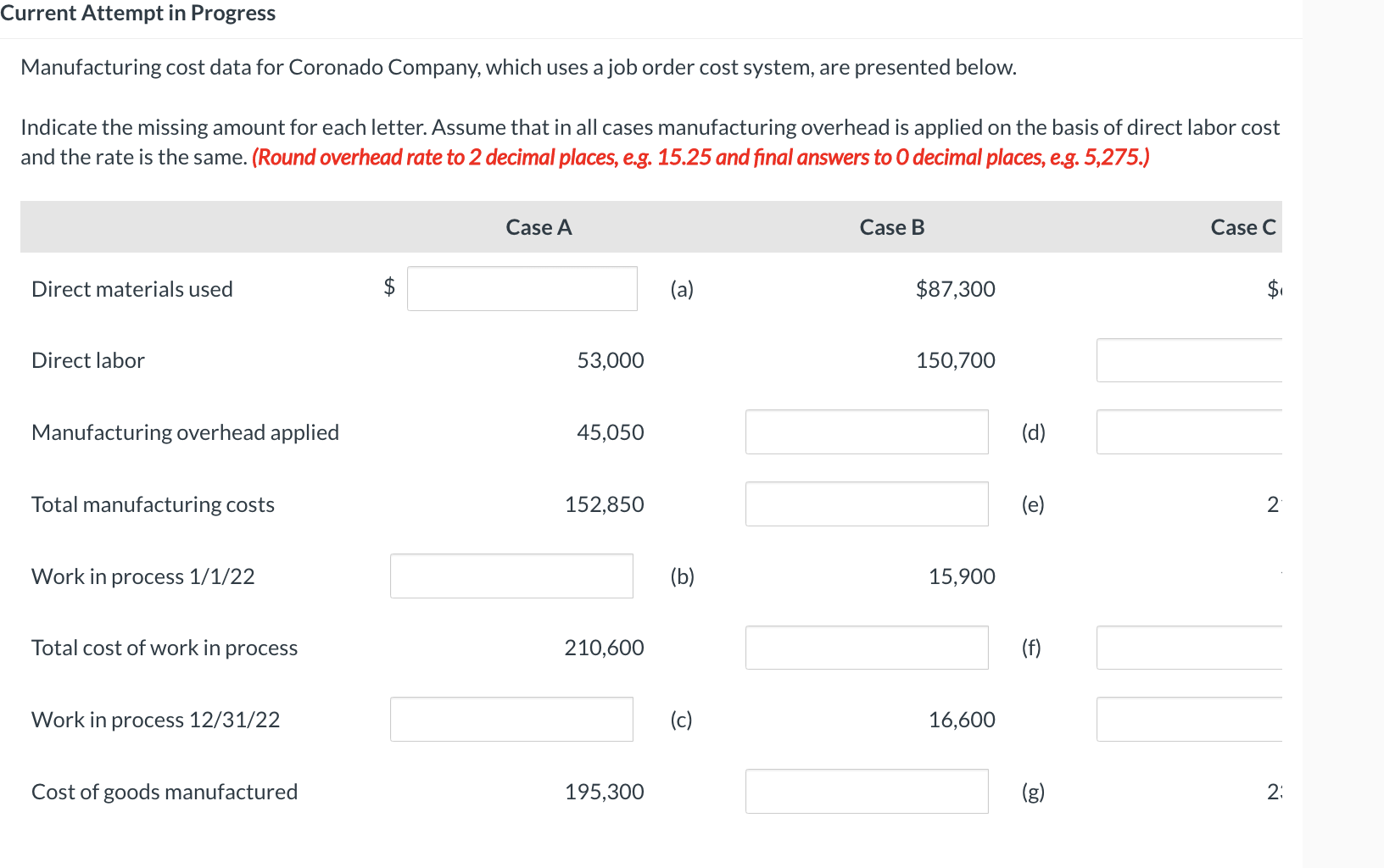Click the value 87,300 under Case B
The height and width of the screenshot is (868, 1384).
(x=954, y=288)
